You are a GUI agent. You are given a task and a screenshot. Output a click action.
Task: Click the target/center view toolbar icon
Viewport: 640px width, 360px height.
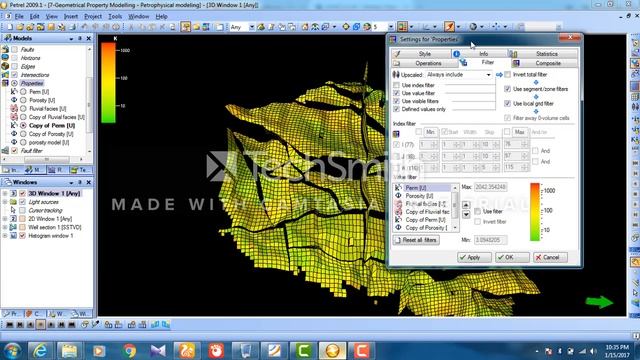click(346, 27)
